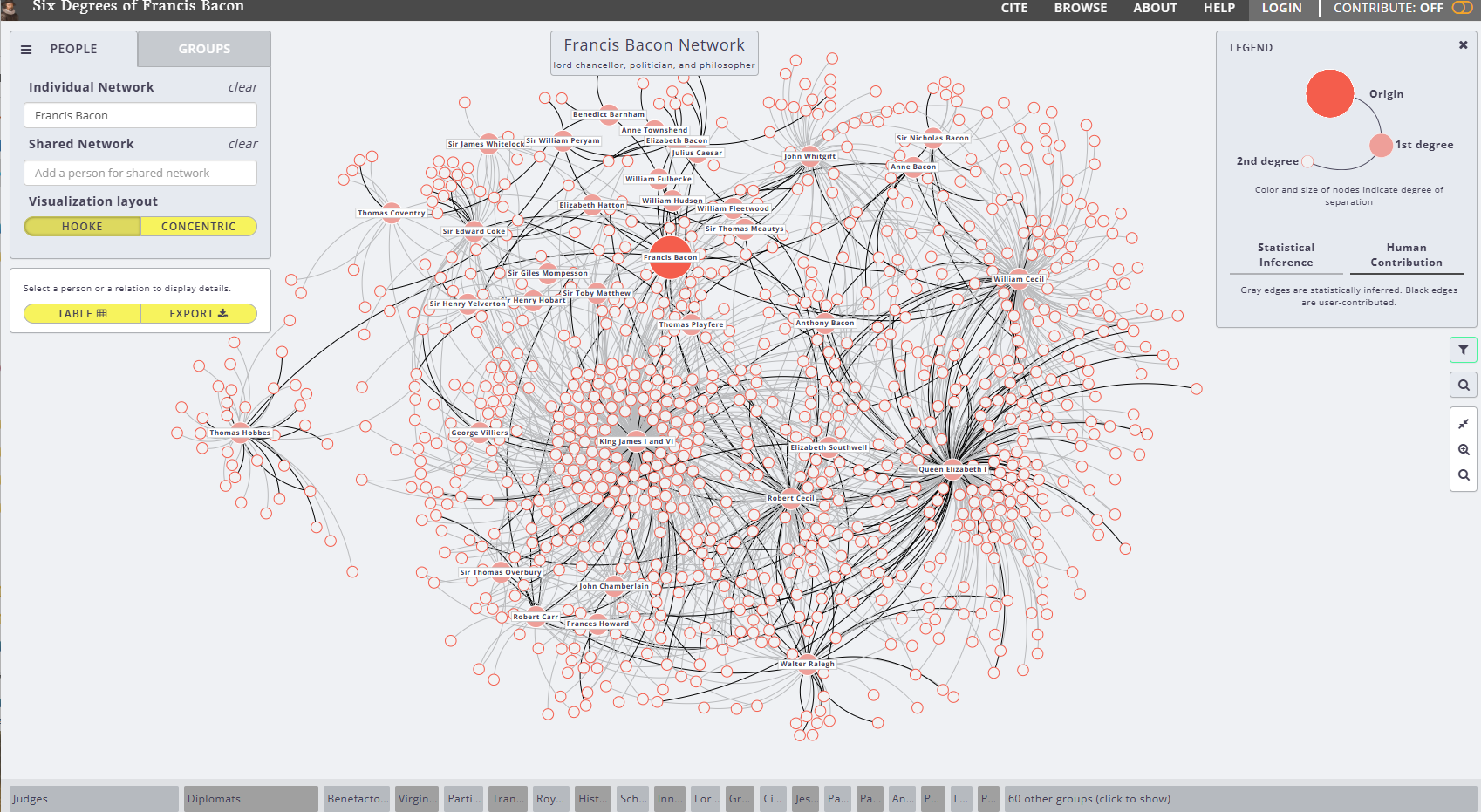This screenshot has height=812, width=1481.
Task: Switch to the Groups tab
Action: pos(204,50)
